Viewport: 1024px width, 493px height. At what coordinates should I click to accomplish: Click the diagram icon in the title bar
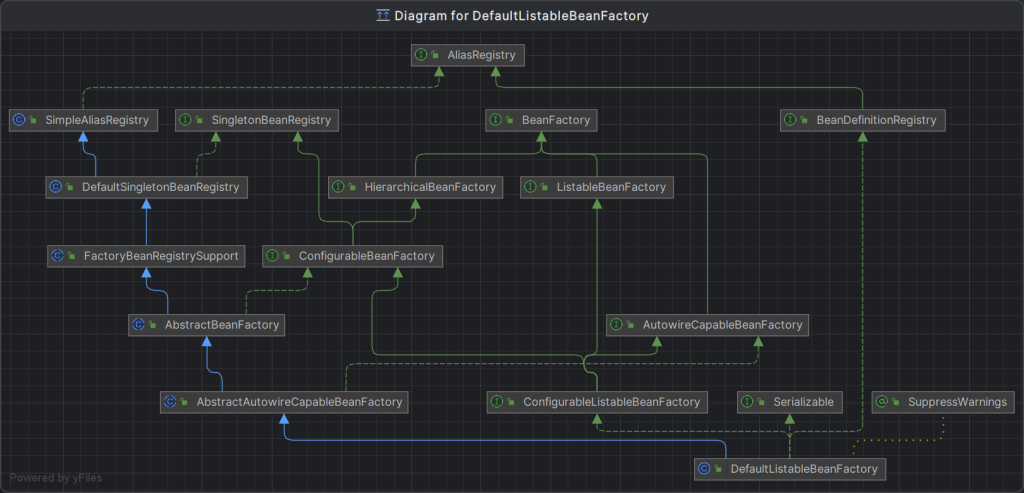382,15
